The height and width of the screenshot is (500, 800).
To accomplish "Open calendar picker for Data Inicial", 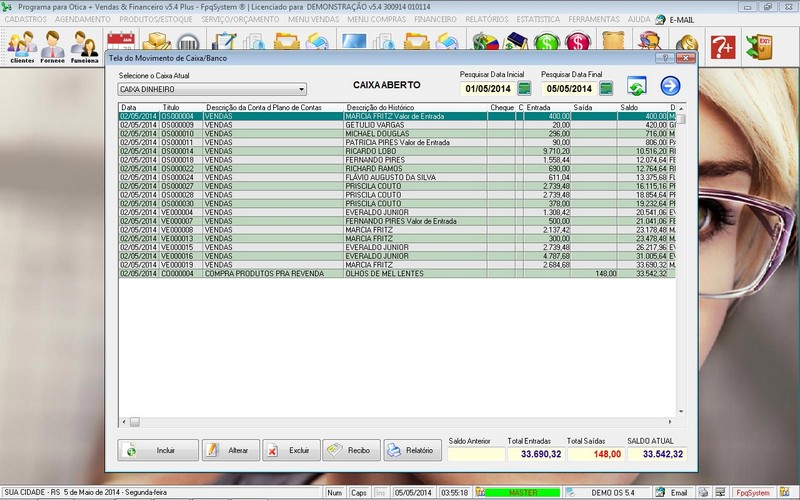I will point(524,89).
